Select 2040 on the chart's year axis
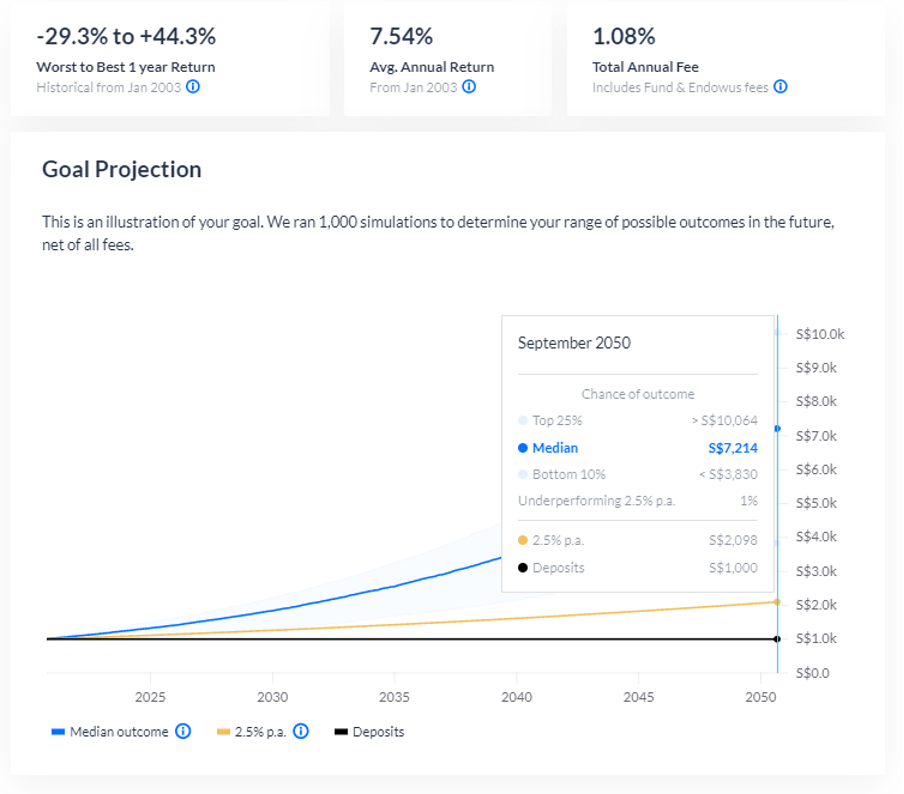 click(x=516, y=696)
